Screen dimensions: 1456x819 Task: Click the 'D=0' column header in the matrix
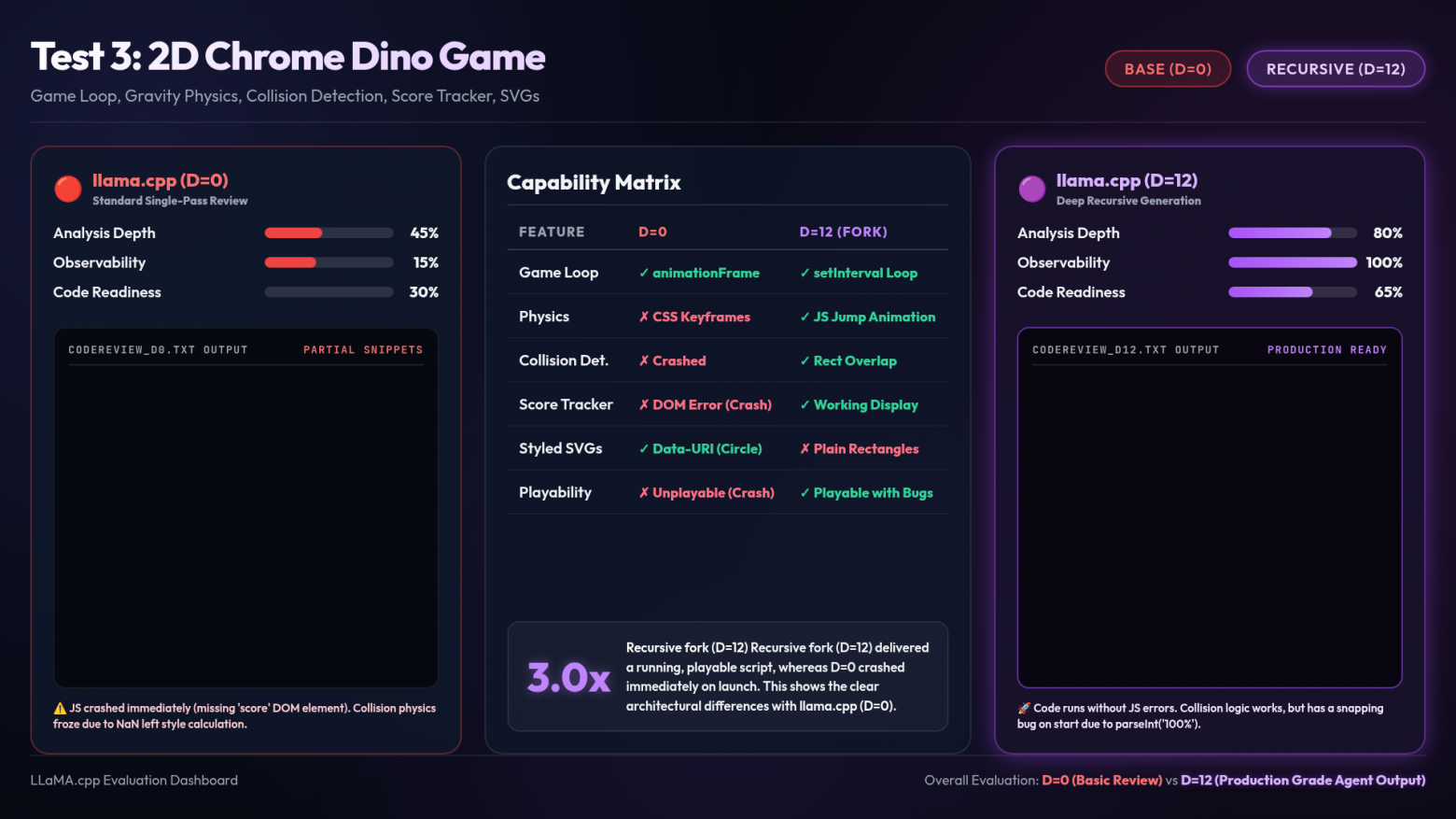pyautogui.click(x=652, y=232)
